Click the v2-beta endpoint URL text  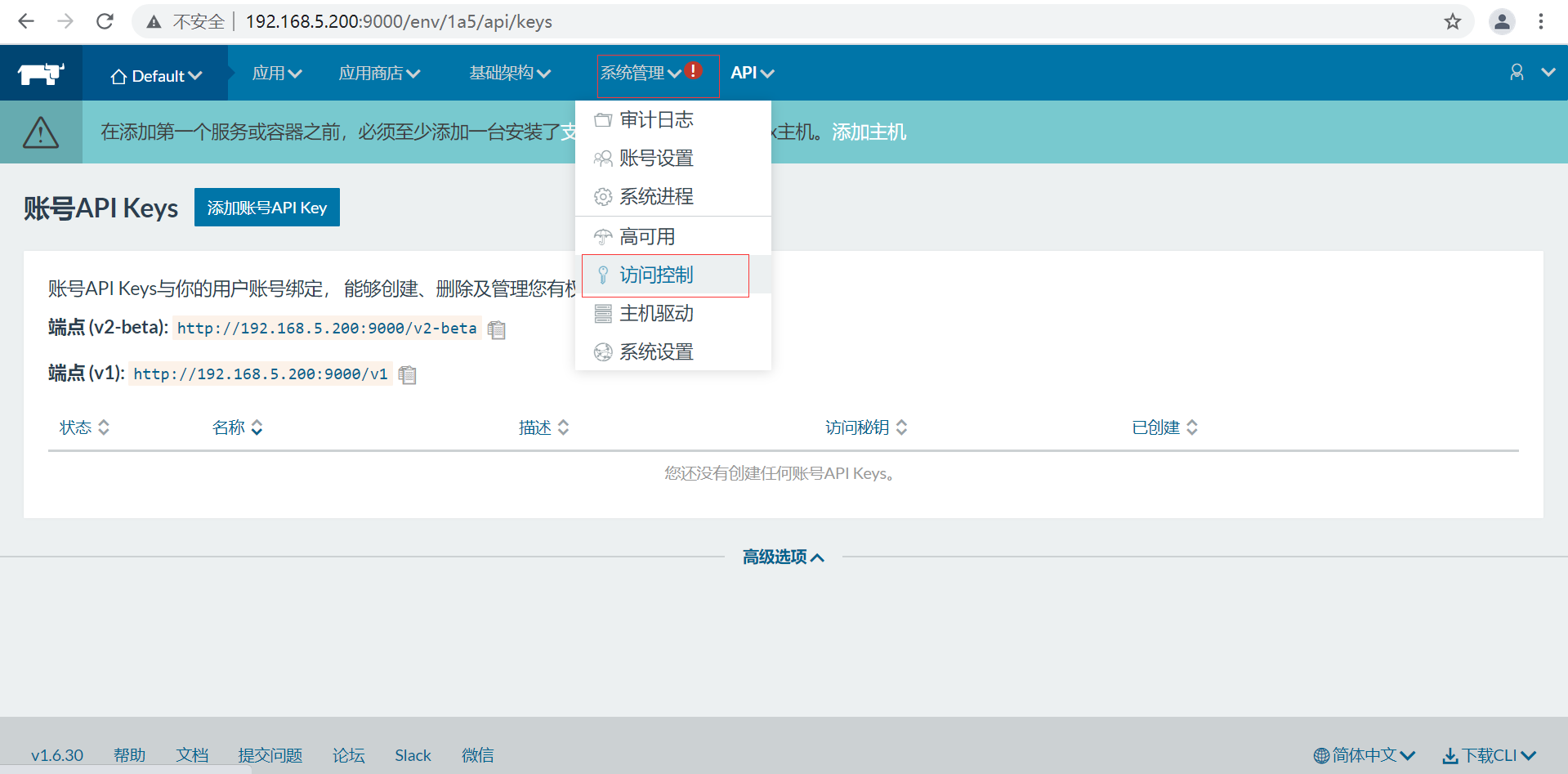click(x=327, y=329)
